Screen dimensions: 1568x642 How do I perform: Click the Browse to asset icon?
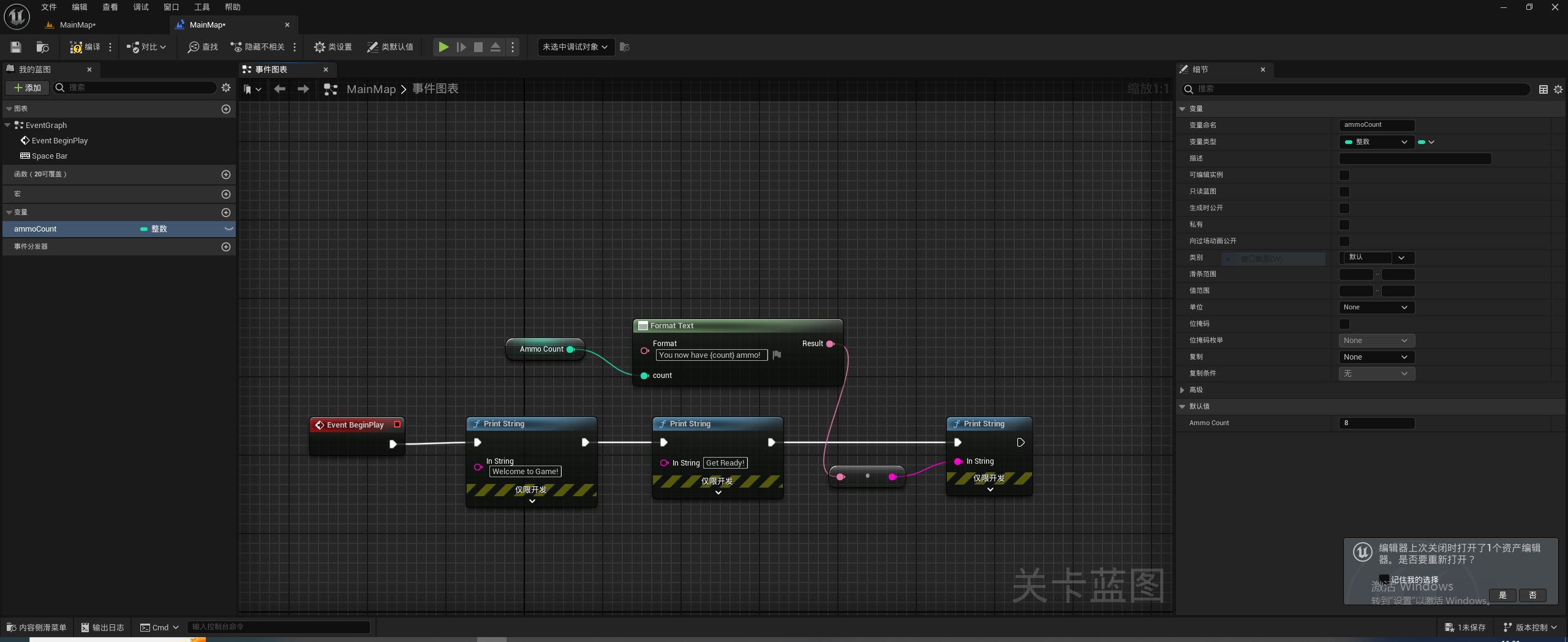[x=42, y=47]
